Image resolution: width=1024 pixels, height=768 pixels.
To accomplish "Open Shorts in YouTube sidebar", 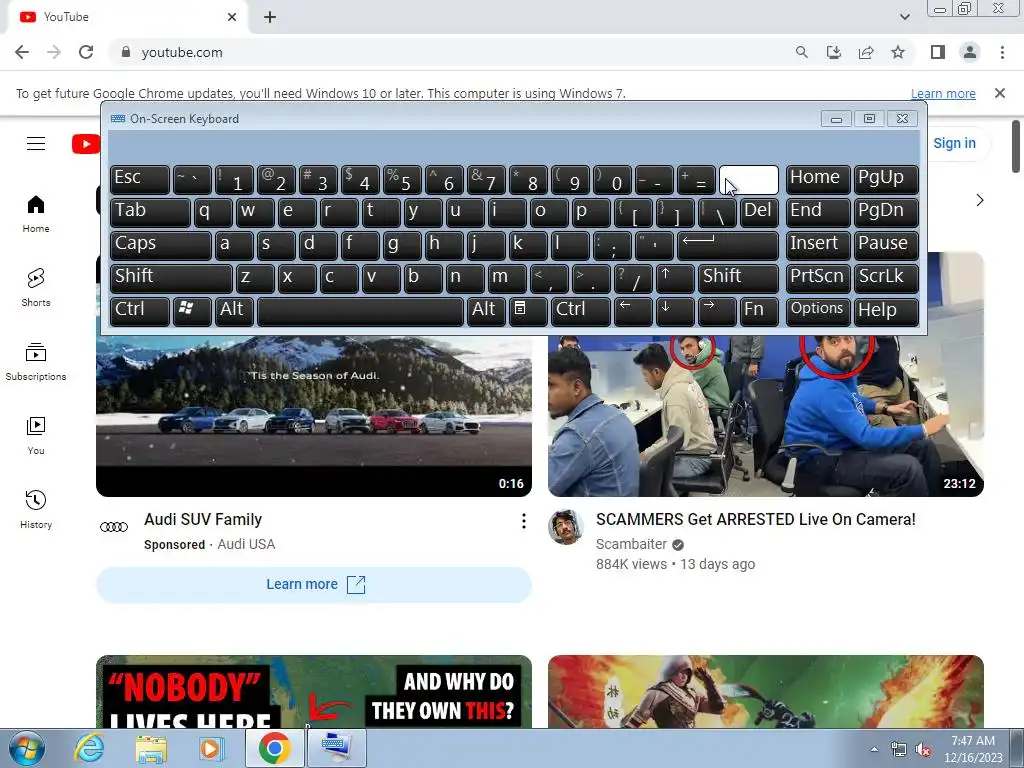I will (x=36, y=287).
